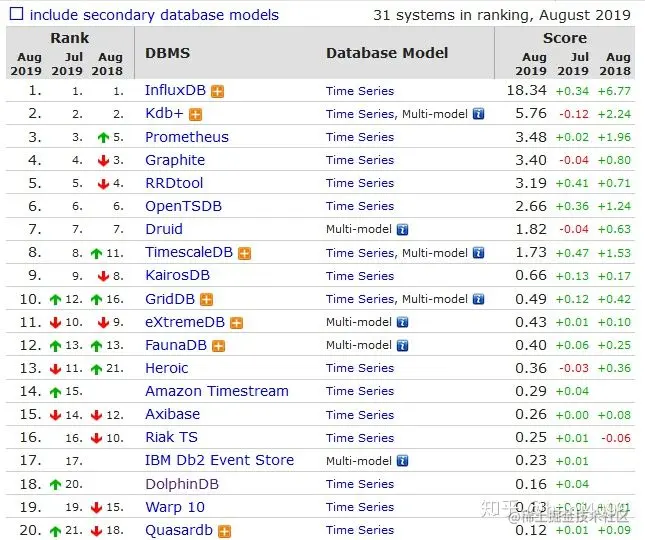Click the red down arrow in Riak TS row
Screen dimensions: 645x540
(x=96, y=438)
